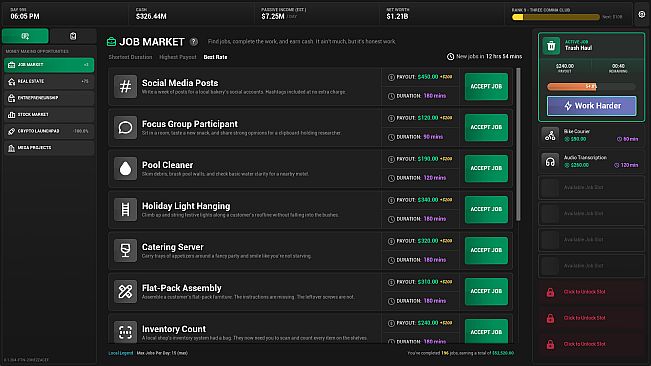Viewport: 651px width, 366px height.
Task: Click the Work Harder button
Action: 592,106
